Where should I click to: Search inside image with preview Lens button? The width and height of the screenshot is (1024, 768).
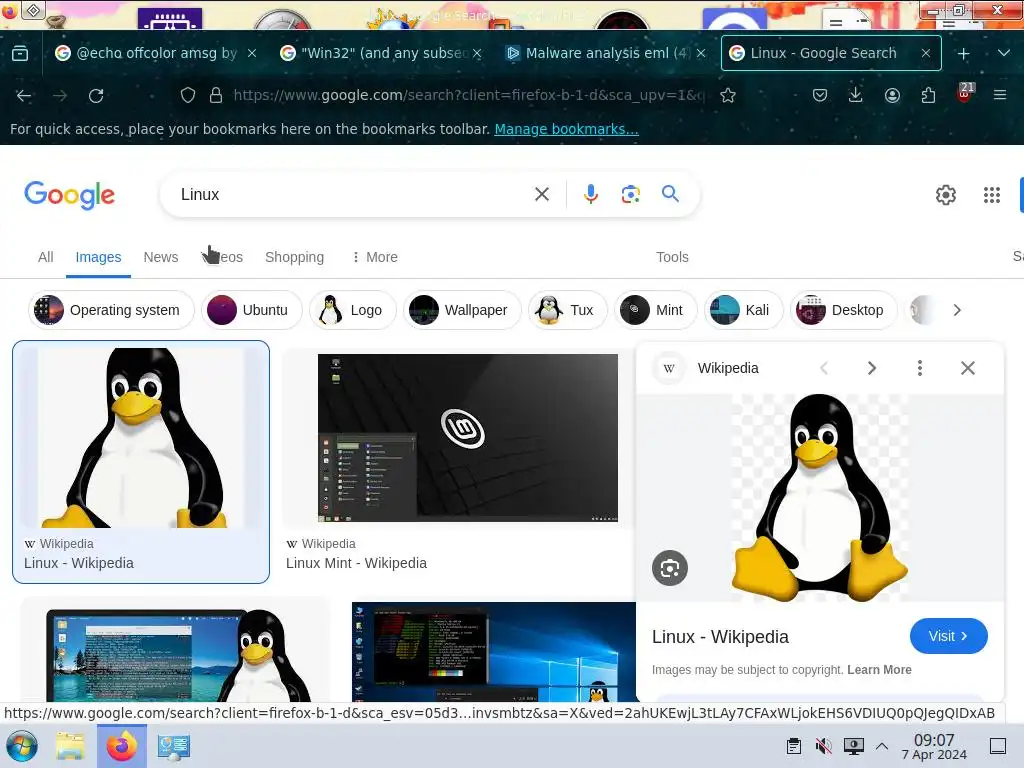[x=670, y=568]
